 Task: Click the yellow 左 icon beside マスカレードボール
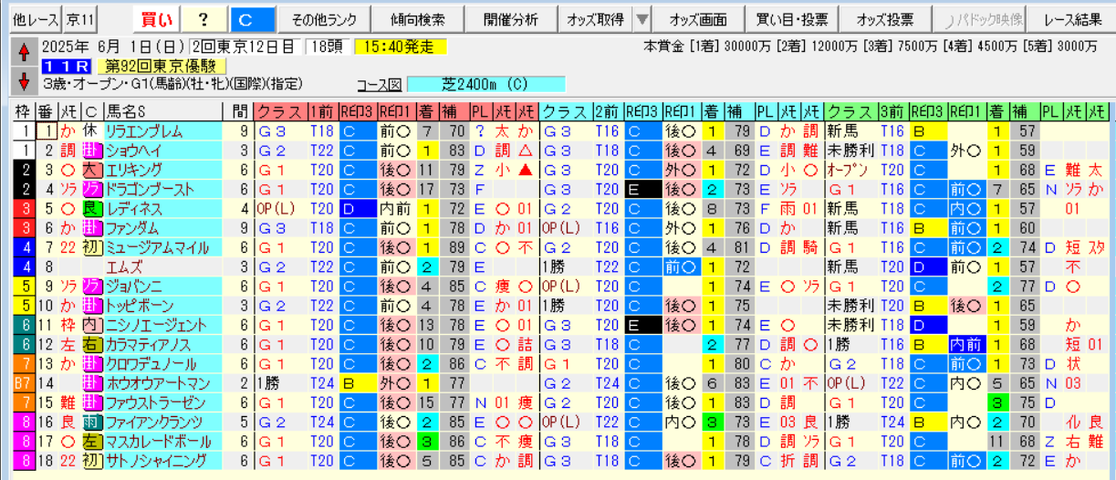pyautogui.click(x=91, y=444)
